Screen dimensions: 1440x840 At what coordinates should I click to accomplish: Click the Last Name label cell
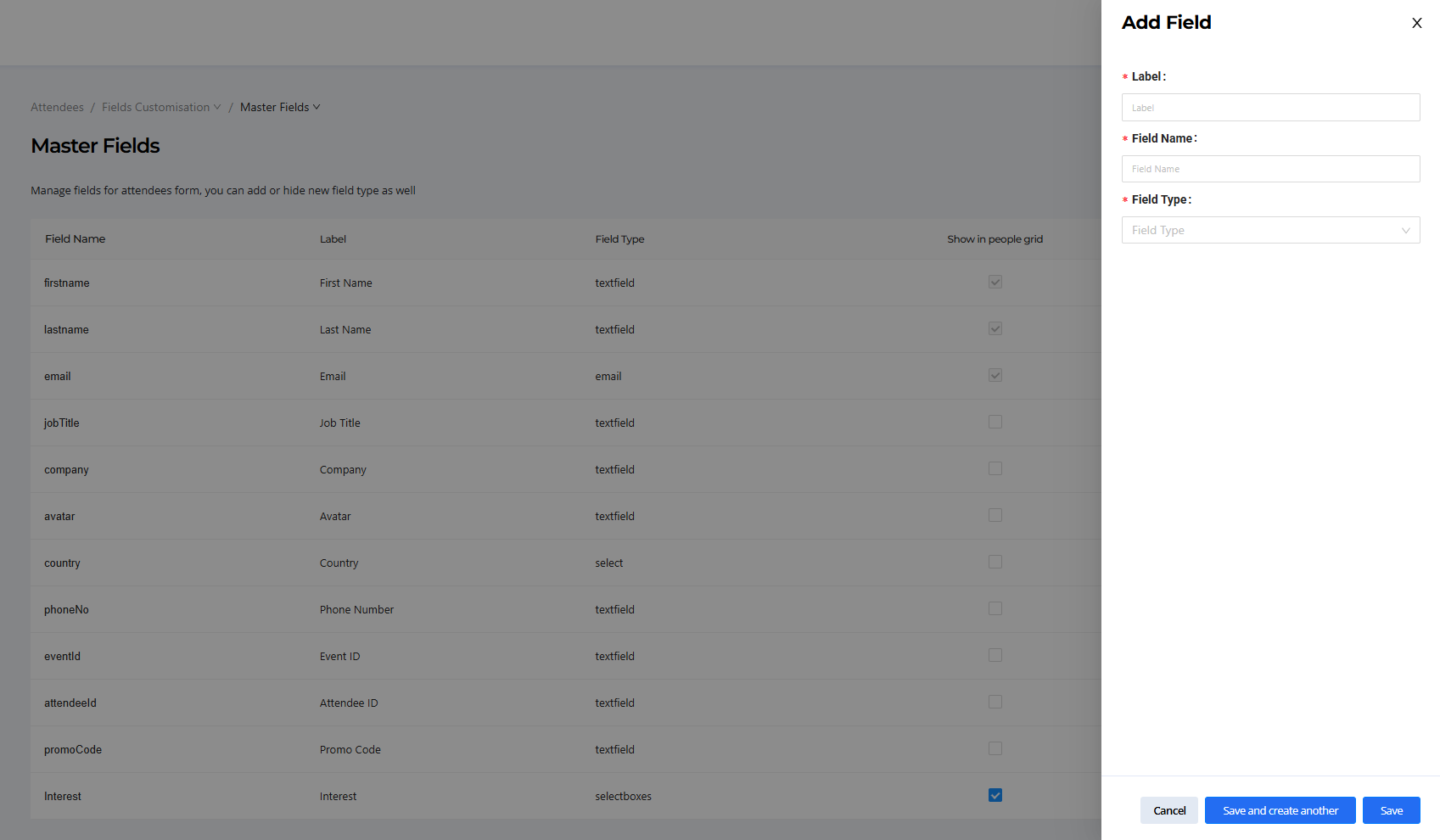click(345, 330)
